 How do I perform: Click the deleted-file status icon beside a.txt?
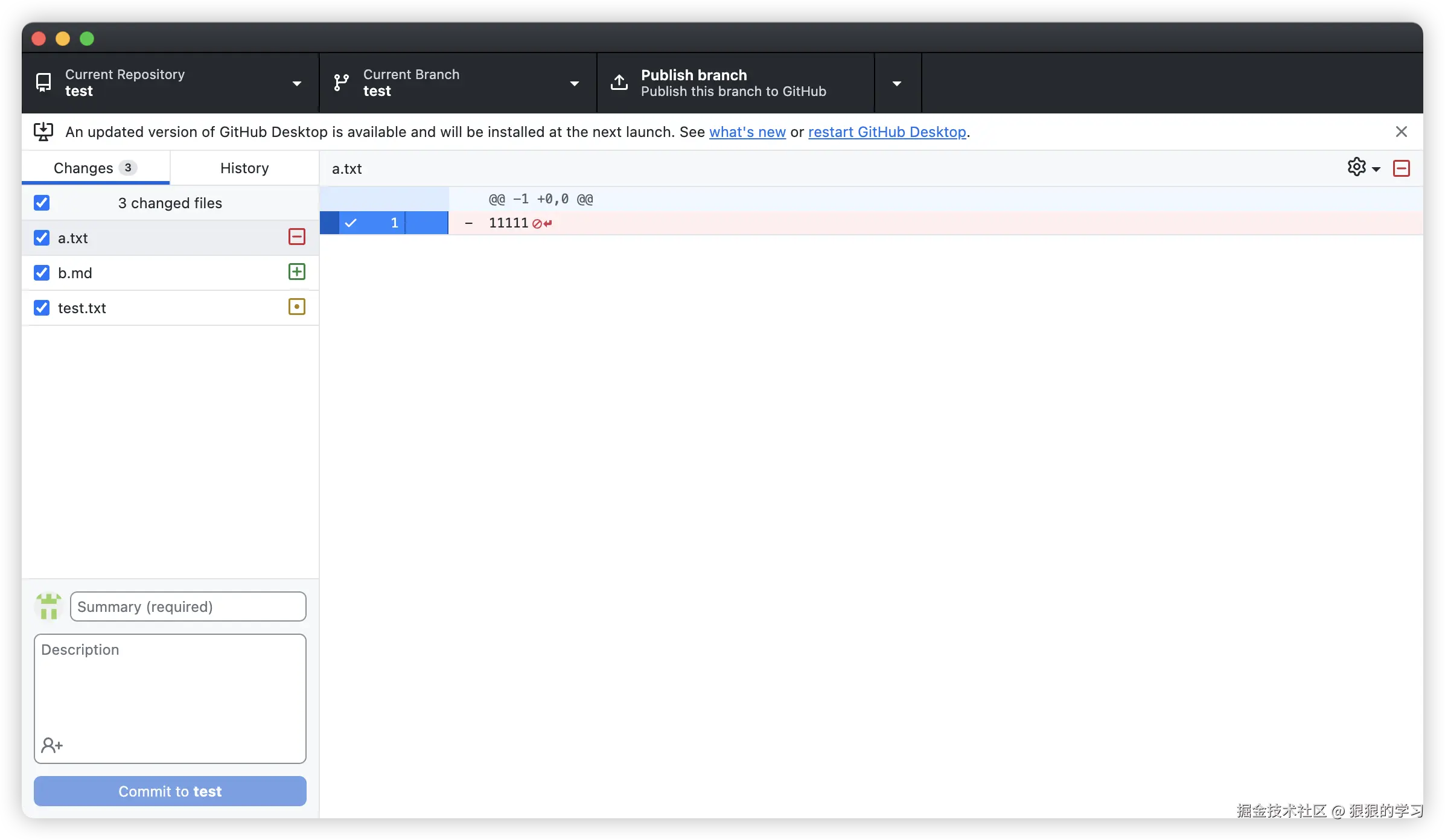pyautogui.click(x=296, y=237)
